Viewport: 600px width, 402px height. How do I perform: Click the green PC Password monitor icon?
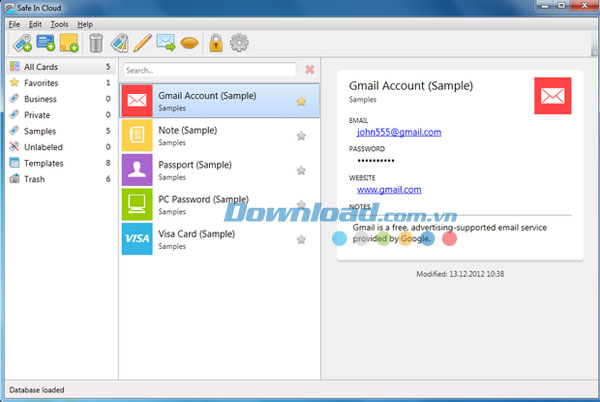[x=137, y=204]
